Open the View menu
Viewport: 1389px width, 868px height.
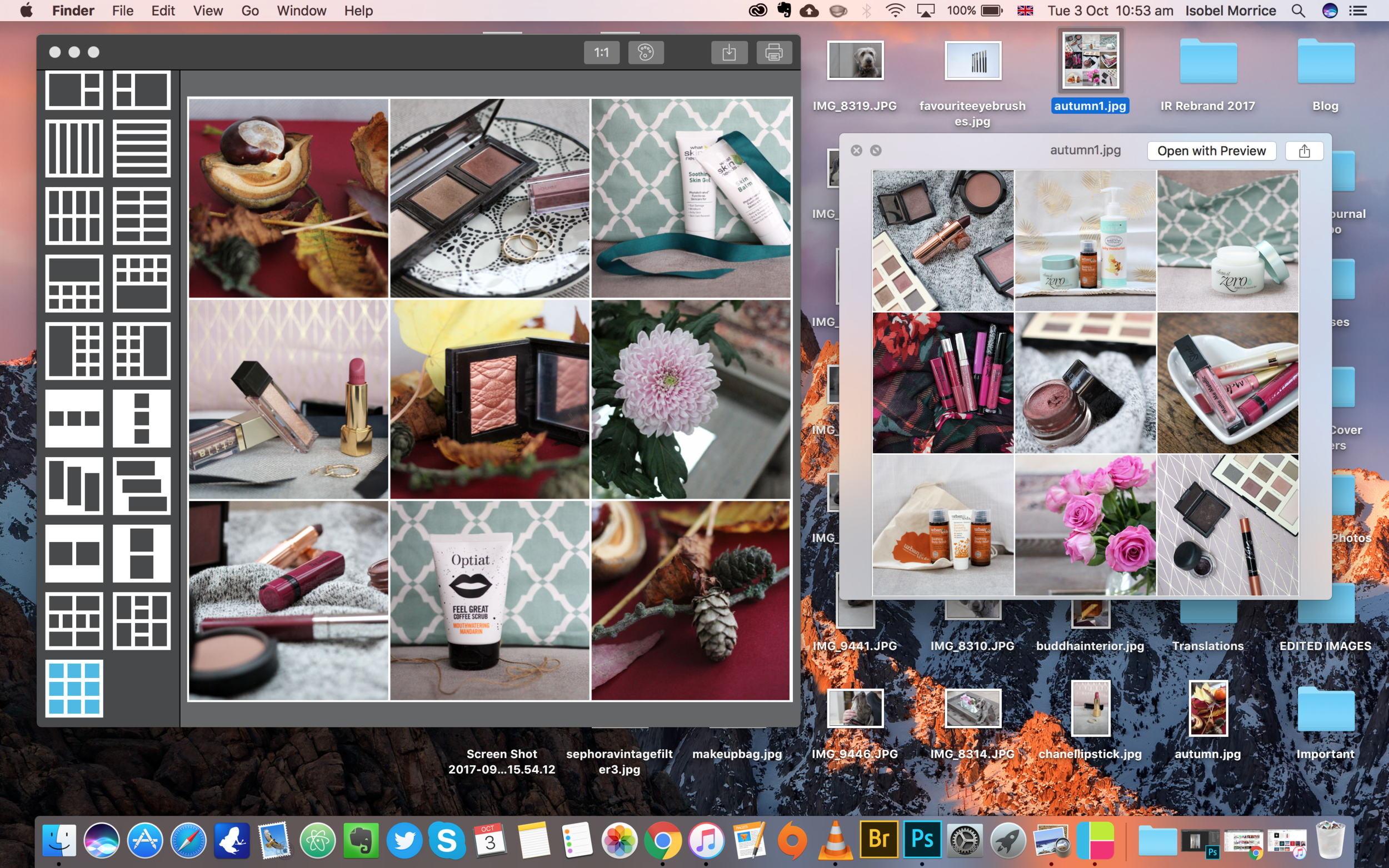208,11
